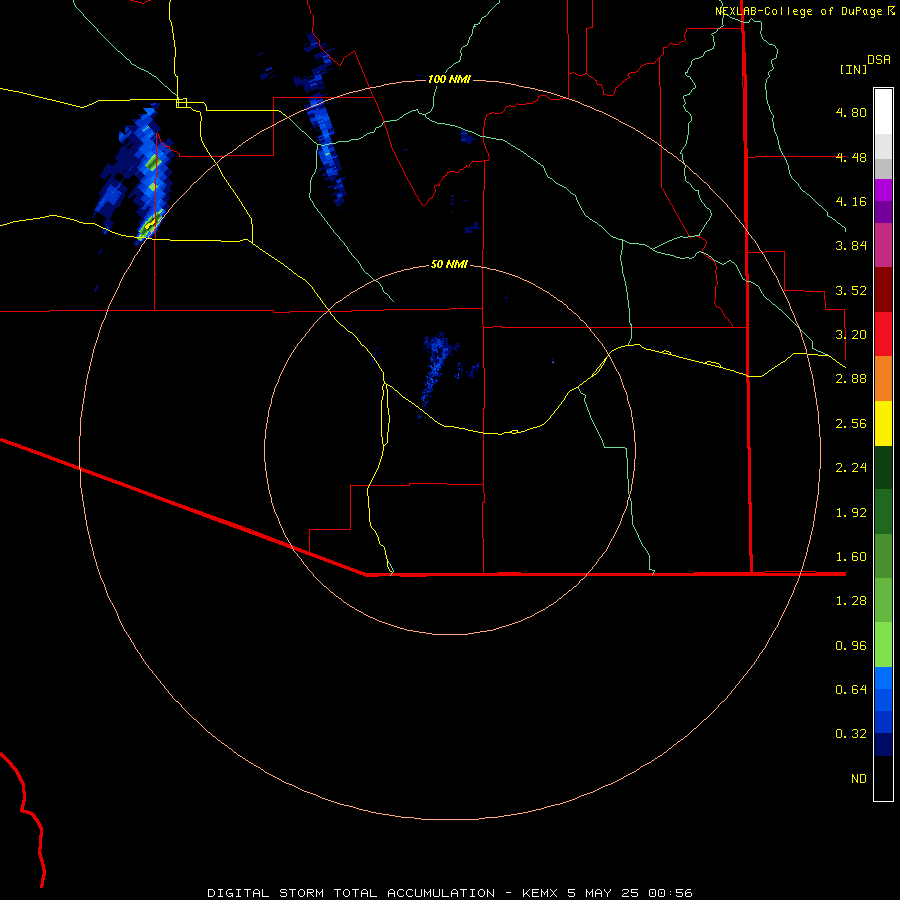This screenshot has width=900, height=900.
Task: Select the 3.84 legend value
Action: click(x=851, y=246)
